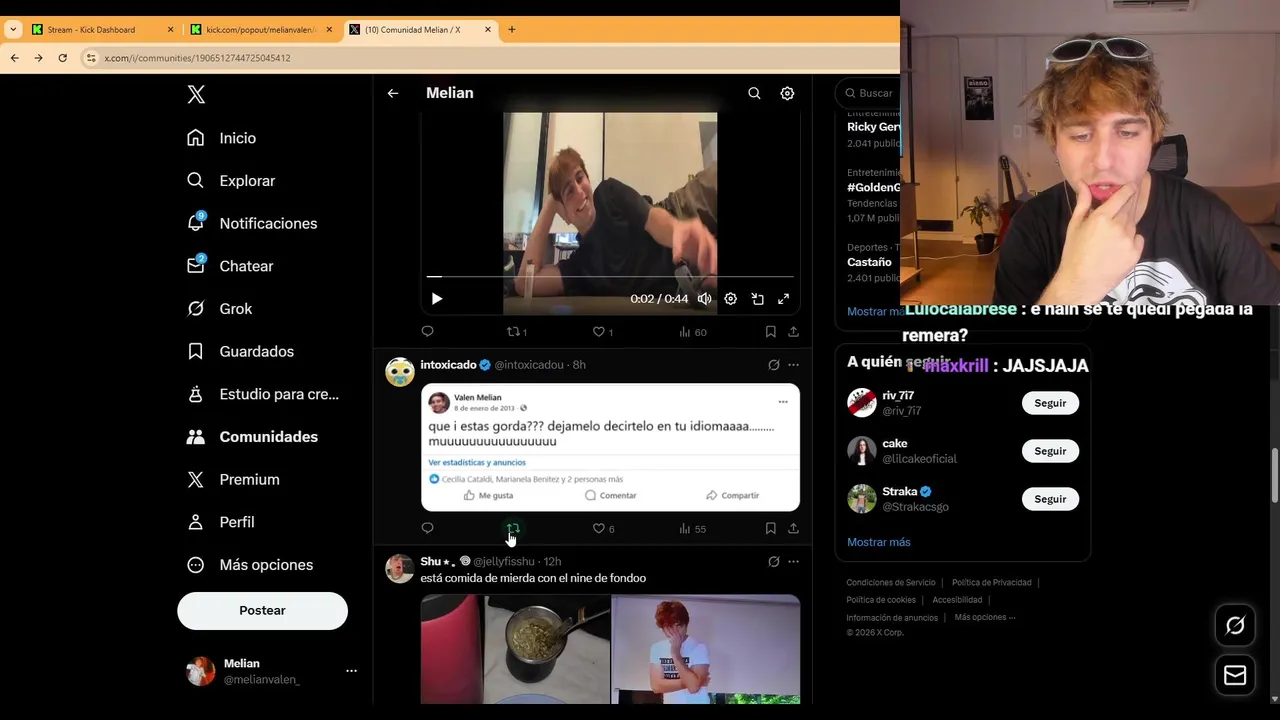Open Premium in sidebar
The width and height of the screenshot is (1280, 720).
(234, 479)
